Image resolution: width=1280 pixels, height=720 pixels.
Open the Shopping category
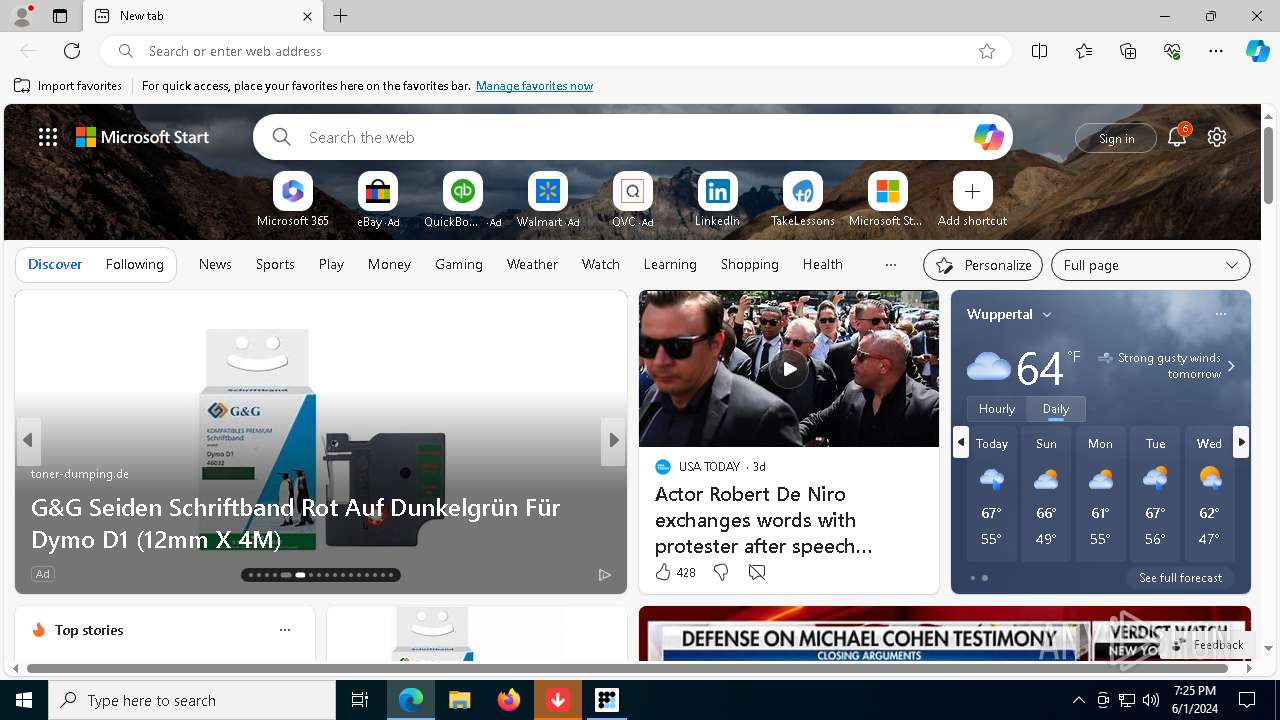749,265
